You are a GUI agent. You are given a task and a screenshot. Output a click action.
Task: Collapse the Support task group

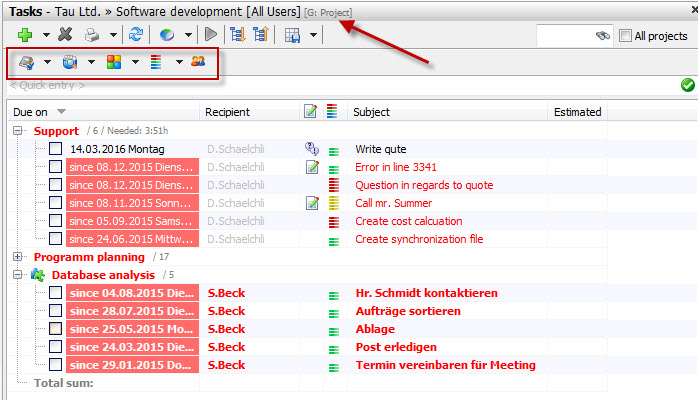pyautogui.click(x=18, y=131)
